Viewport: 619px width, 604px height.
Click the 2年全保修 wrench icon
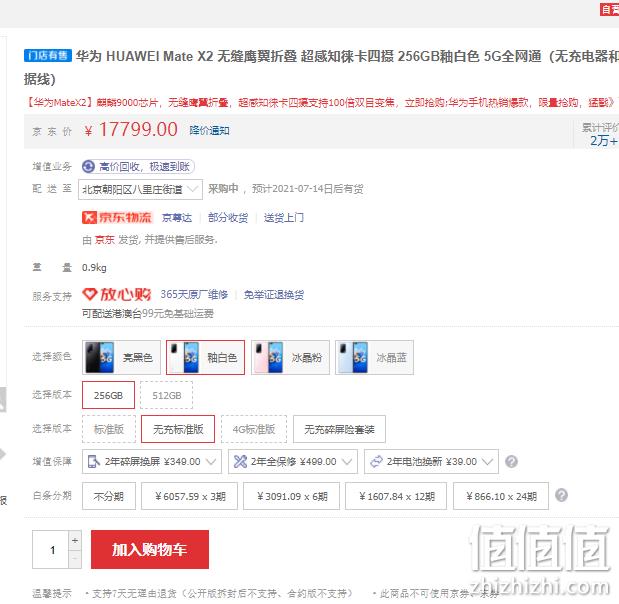click(240, 461)
